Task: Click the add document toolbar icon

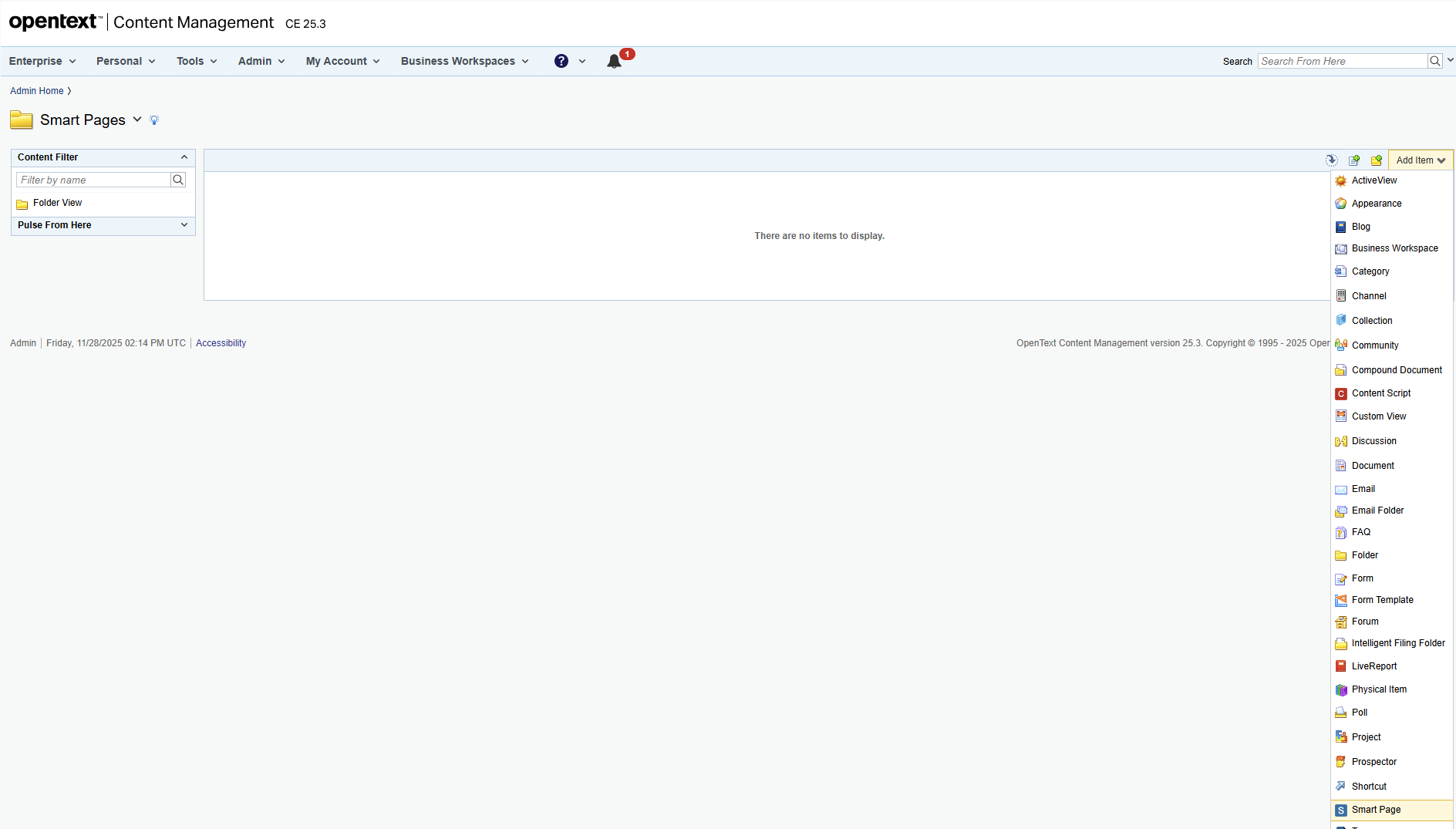Action: (1354, 160)
